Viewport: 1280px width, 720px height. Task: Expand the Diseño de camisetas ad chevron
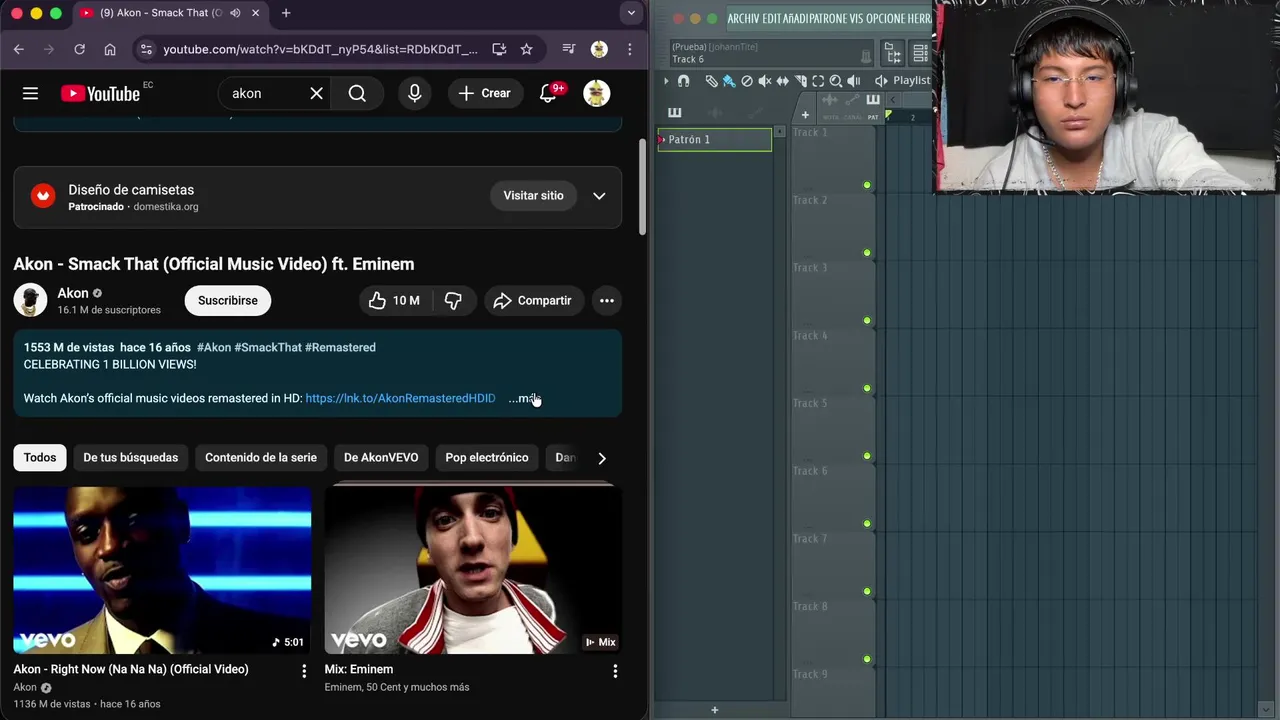pos(599,196)
